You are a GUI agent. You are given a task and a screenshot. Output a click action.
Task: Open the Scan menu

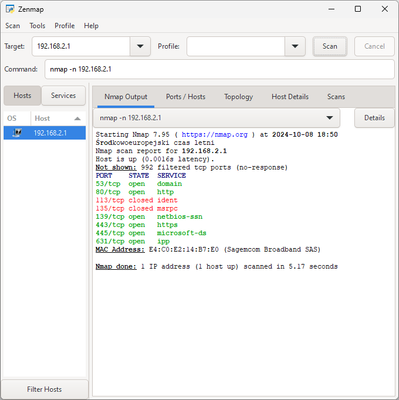(13, 26)
